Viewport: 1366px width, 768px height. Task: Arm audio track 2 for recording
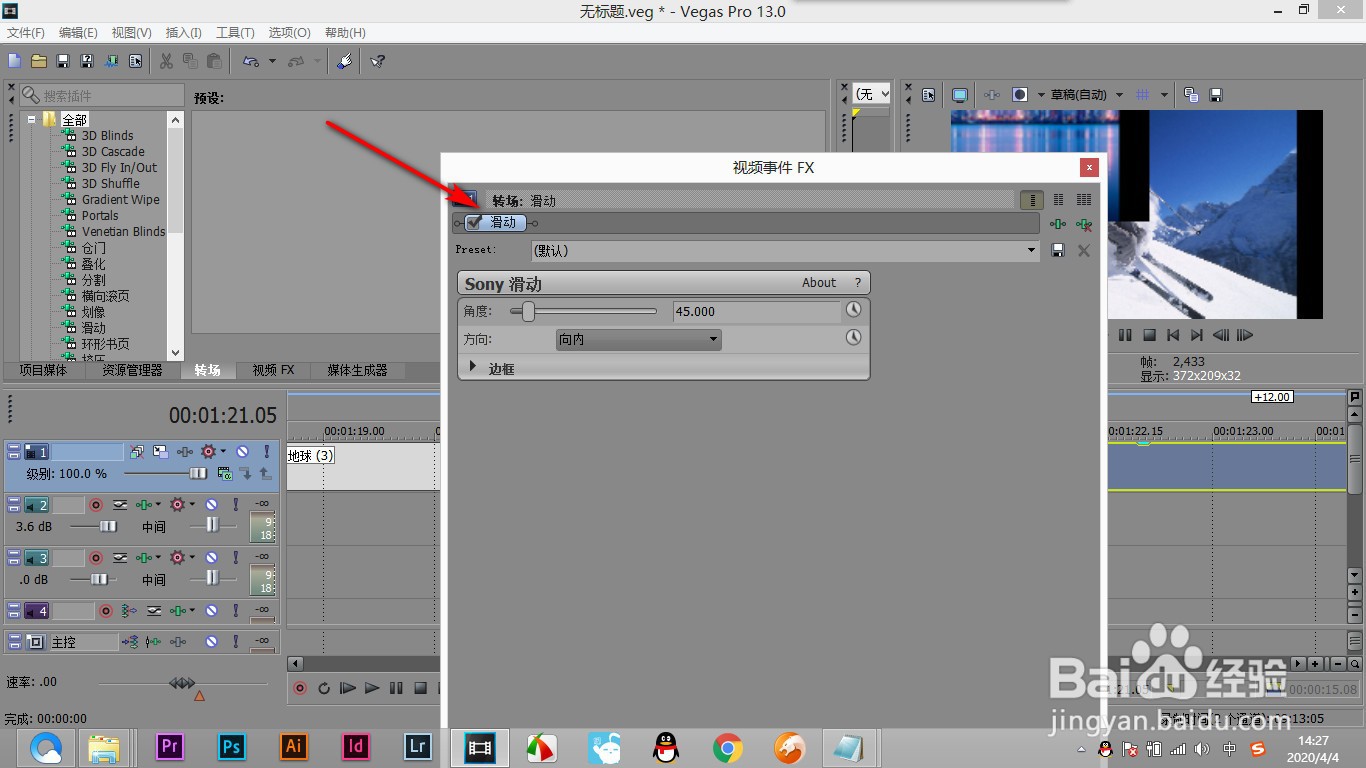[x=96, y=505]
